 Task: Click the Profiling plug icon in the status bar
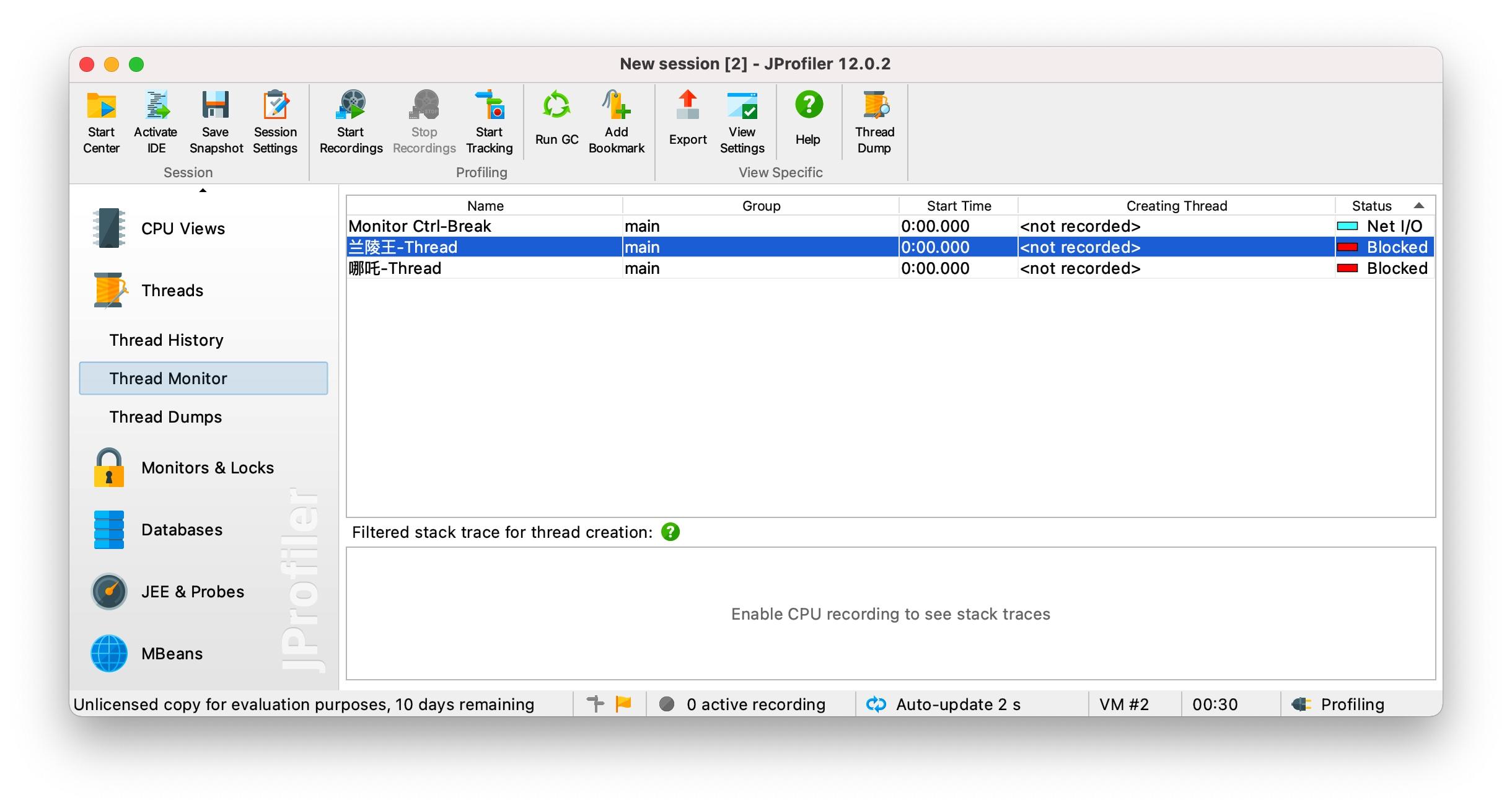tap(1301, 704)
